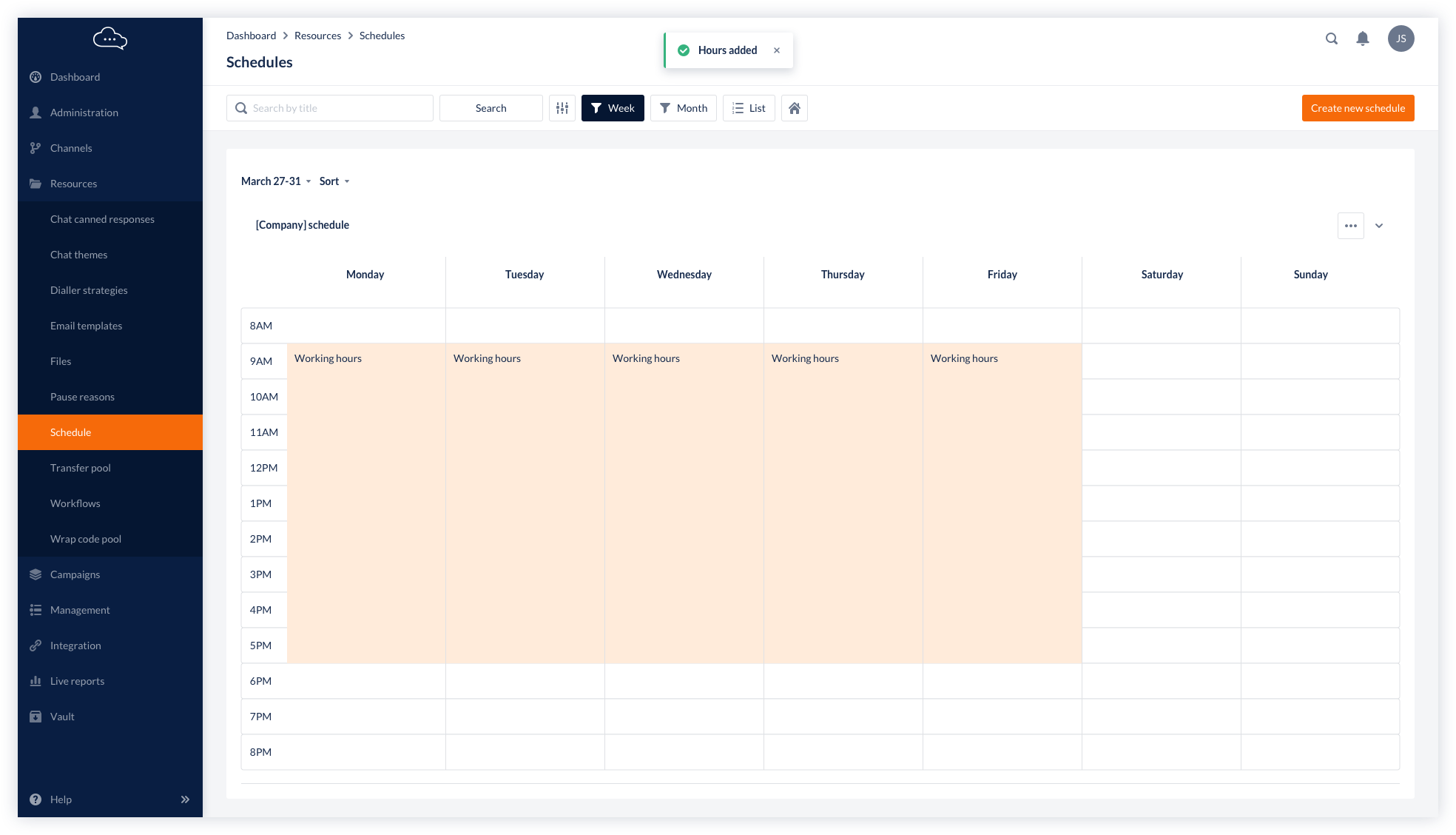
Task: Expand sidebar using double-chevron icon
Action: click(x=185, y=799)
